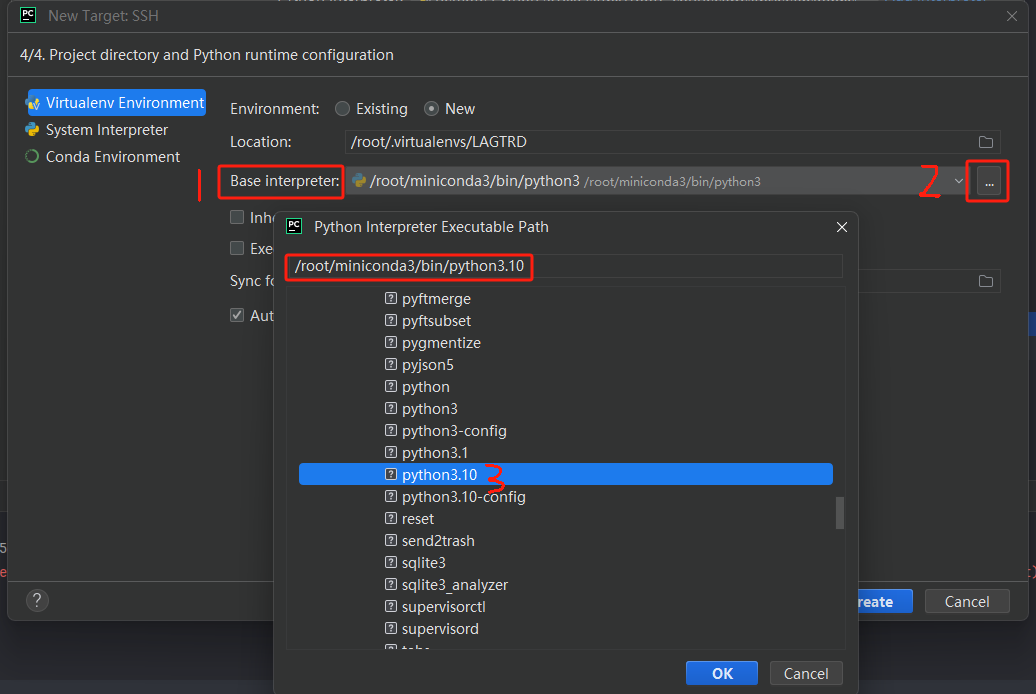Confirm with OK in the path dialog
The height and width of the screenshot is (694, 1036).
coord(722,674)
